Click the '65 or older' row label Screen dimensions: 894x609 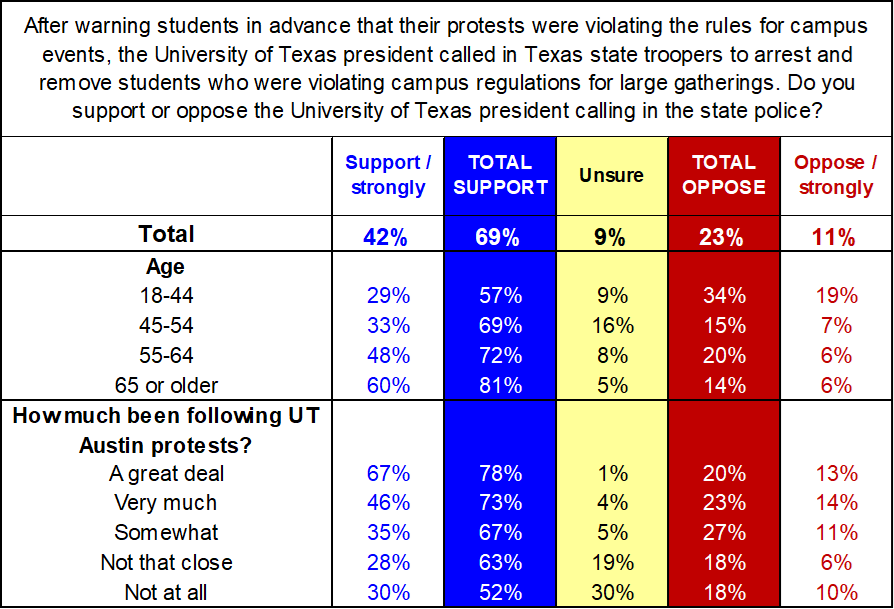point(166,385)
